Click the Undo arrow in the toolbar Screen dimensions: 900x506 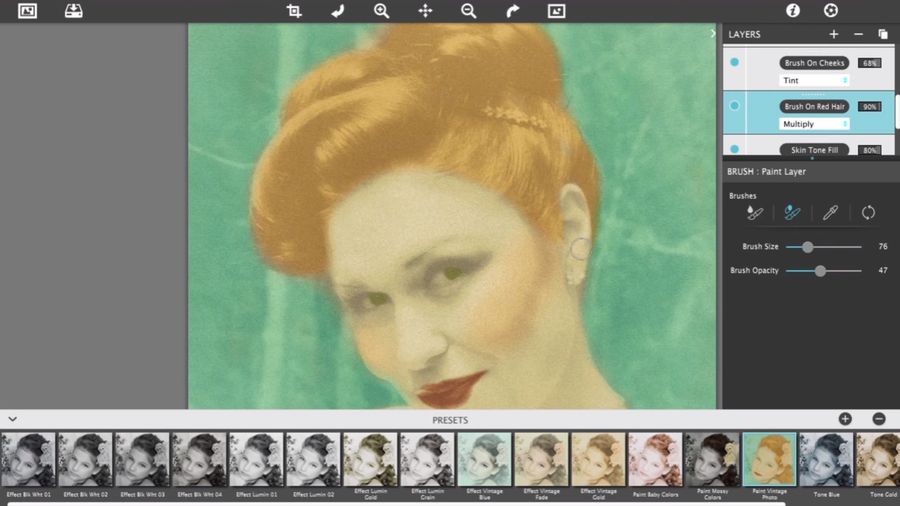338,11
